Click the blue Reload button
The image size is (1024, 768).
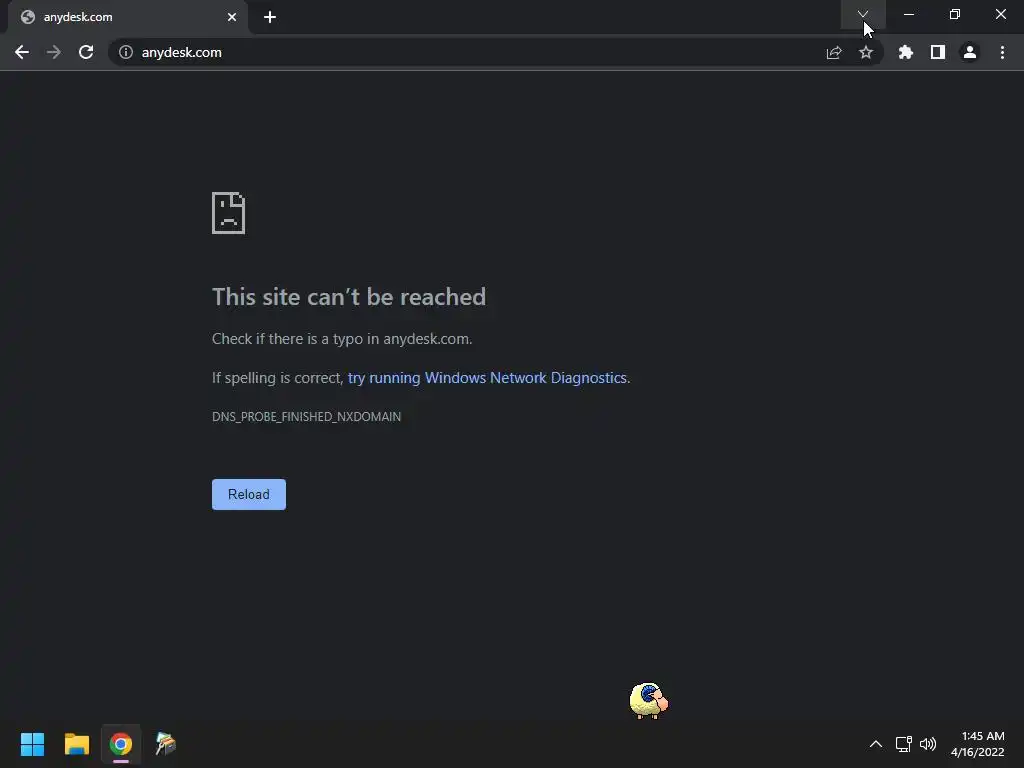pyautogui.click(x=249, y=494)
